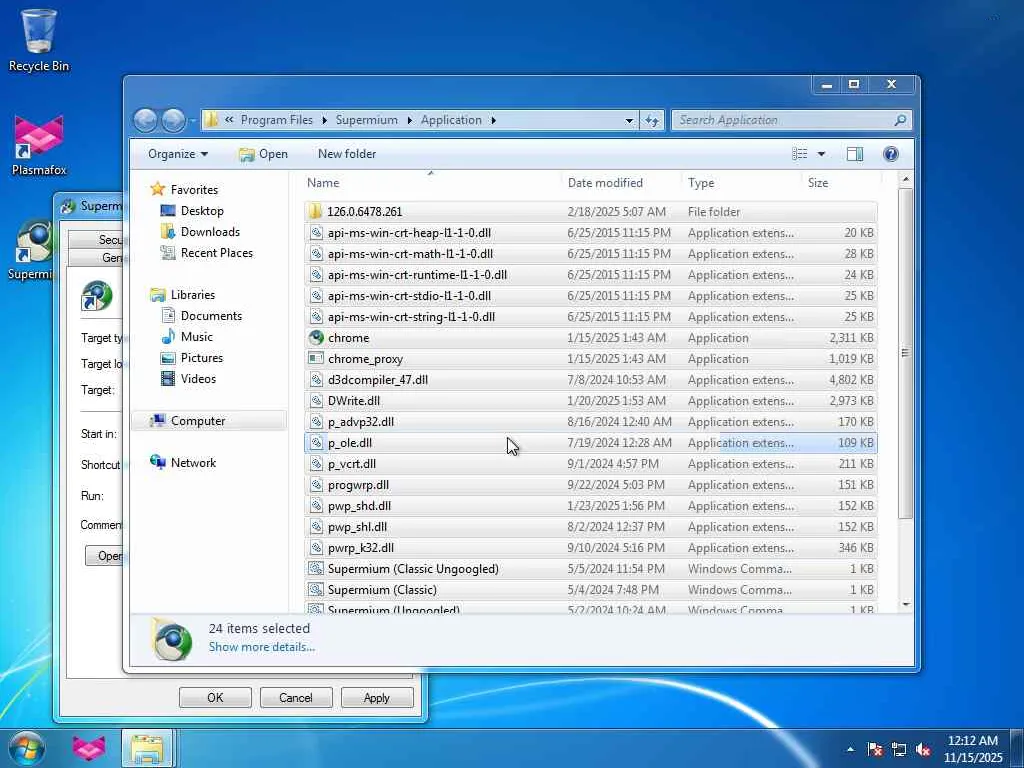Expand the Application breadcrumb arrow
The width and height of the screenshot is (1024, 768).
pyautogui.click(x=493, y=120)
